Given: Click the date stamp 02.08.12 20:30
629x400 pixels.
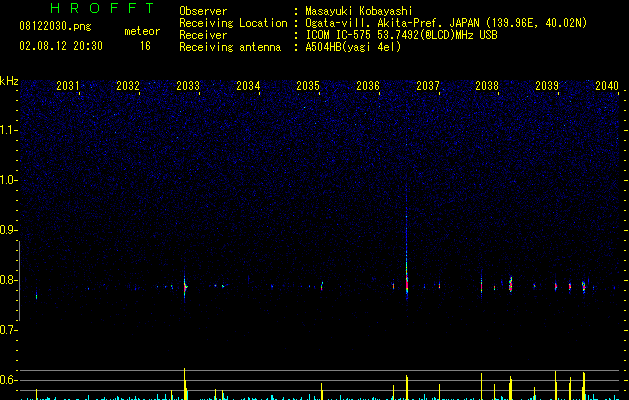Looking at the screenshot, I should pyautogui.click(x=61, y=46).
